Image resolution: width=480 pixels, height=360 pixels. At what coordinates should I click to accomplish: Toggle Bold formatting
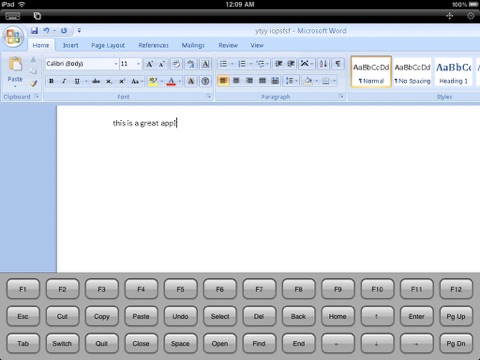(x=51, y=81)
